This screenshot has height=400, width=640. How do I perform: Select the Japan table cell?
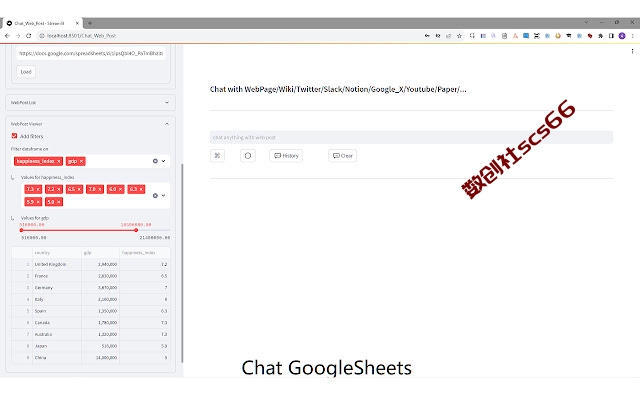[x=56, y=346]
